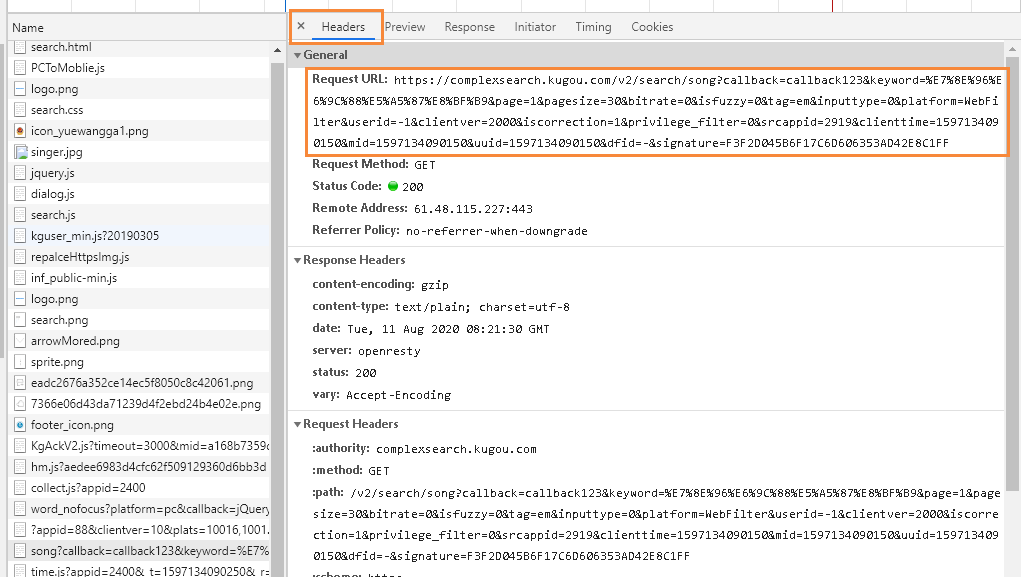Click the file icon for dialog.js

pyautogui.click(x=20, y=194)
